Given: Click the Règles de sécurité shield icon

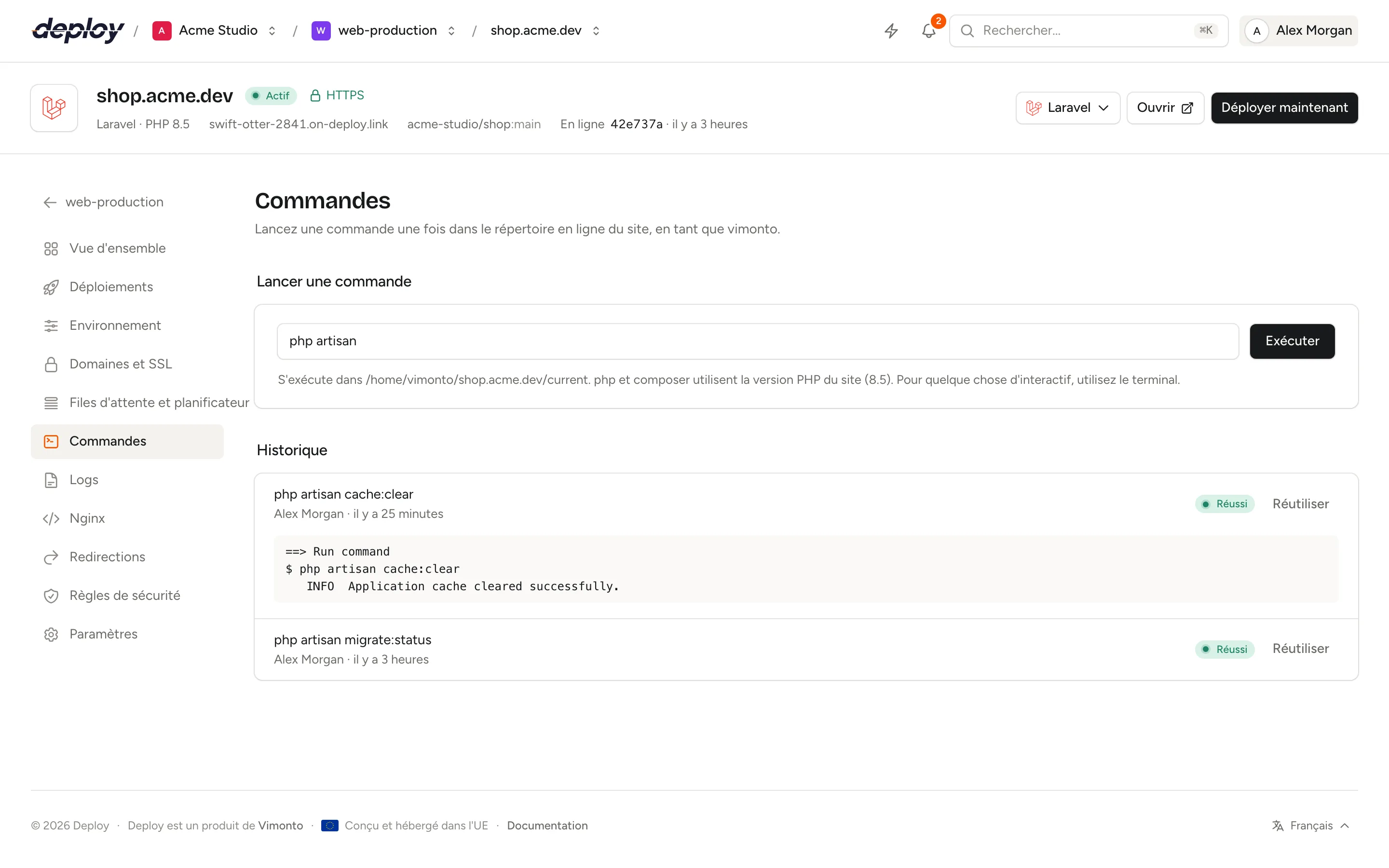Looking at the screenshot, I should pyautogui.click(x=51, y=596).
